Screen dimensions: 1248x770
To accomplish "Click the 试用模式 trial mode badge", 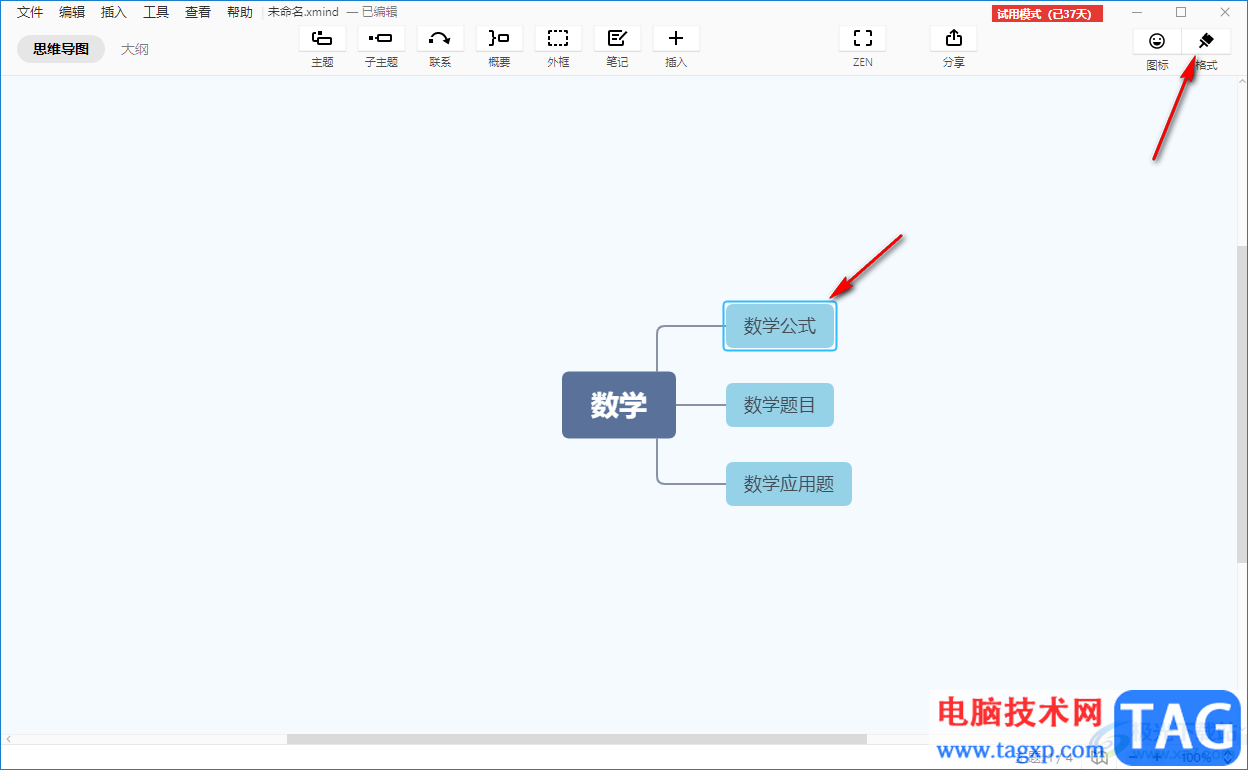I will (1047, 14).
